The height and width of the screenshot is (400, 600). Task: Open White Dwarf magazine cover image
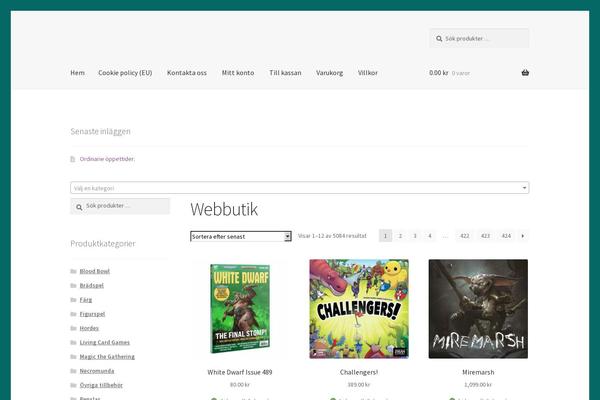click(240, 309)
